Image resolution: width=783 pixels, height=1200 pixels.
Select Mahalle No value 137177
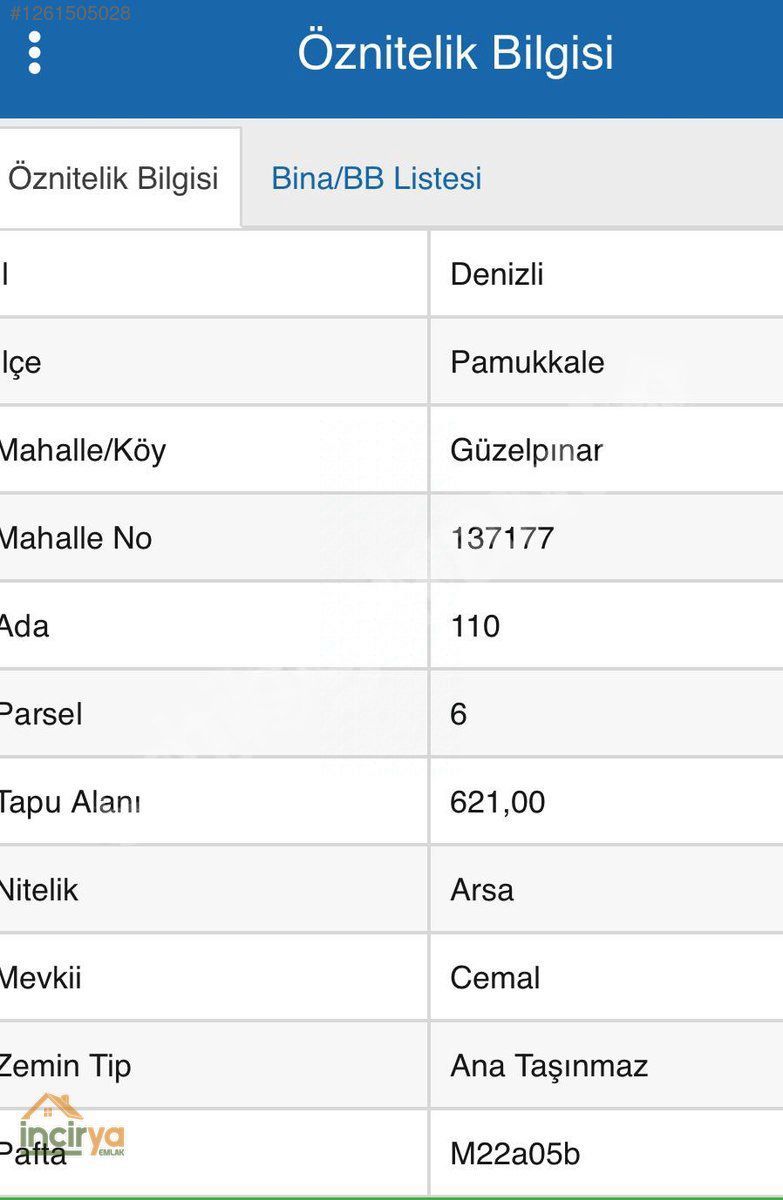[x=502, y=538]
